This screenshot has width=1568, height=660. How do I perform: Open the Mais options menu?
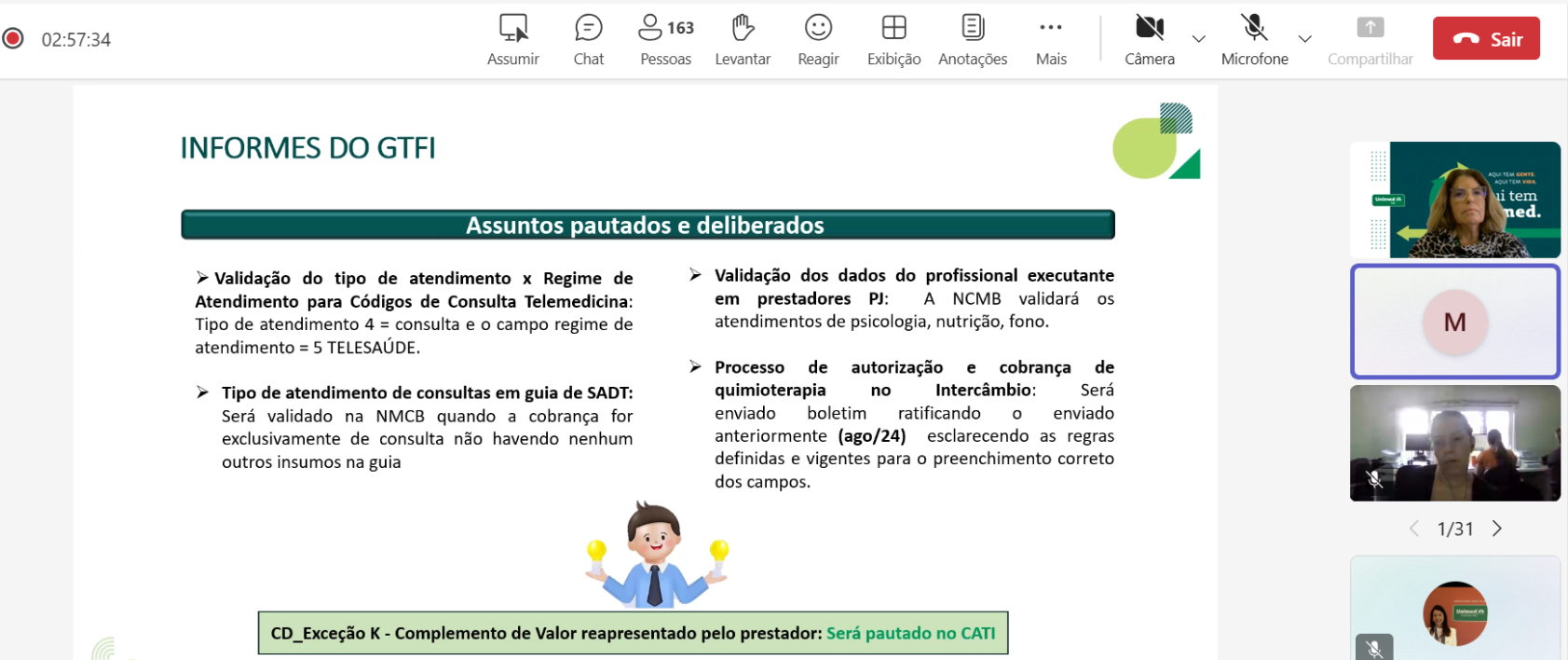click(x=1051, y=28)
